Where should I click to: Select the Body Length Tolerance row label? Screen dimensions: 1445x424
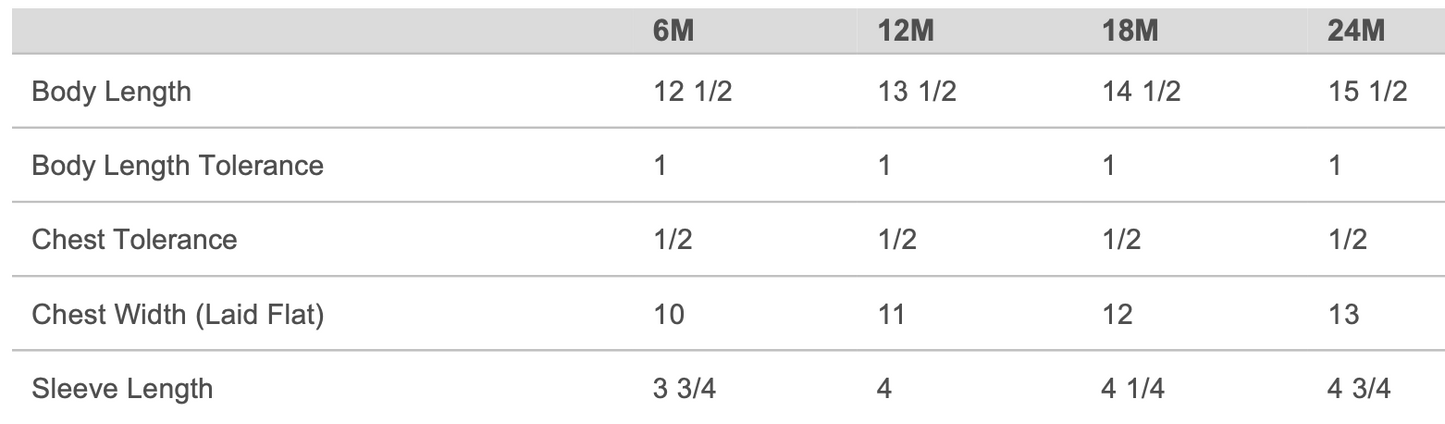coord(178,165)
